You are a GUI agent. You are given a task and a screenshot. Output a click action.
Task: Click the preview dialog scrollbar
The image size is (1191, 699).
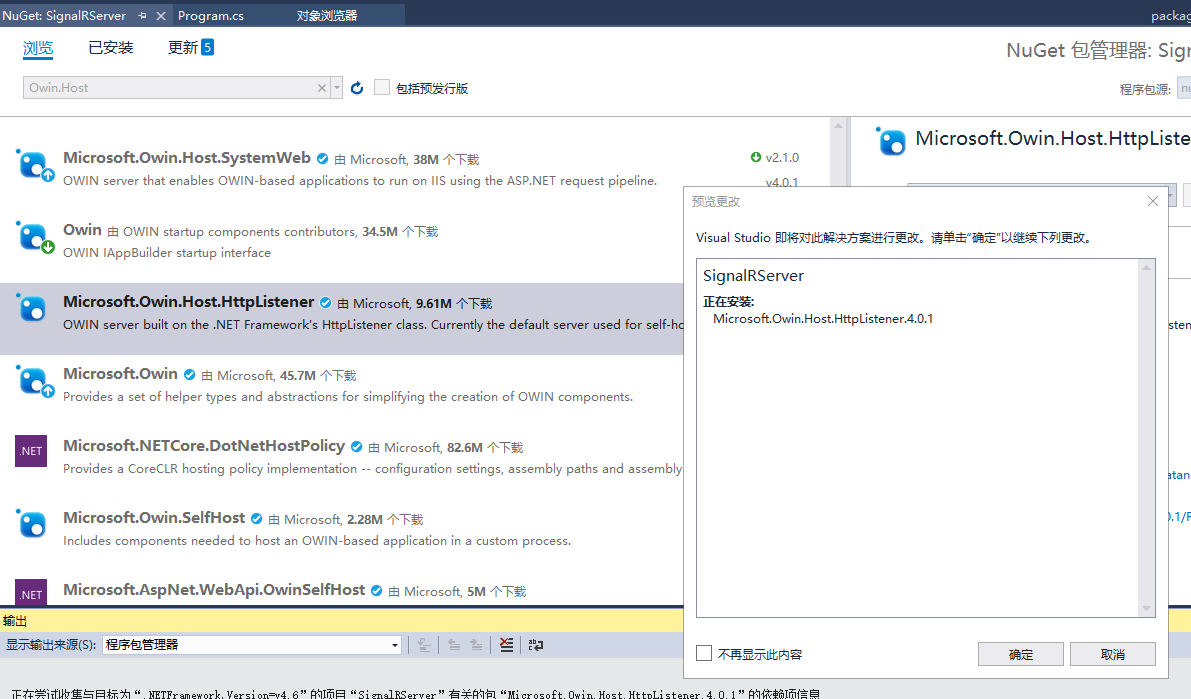pos(1147,430)
